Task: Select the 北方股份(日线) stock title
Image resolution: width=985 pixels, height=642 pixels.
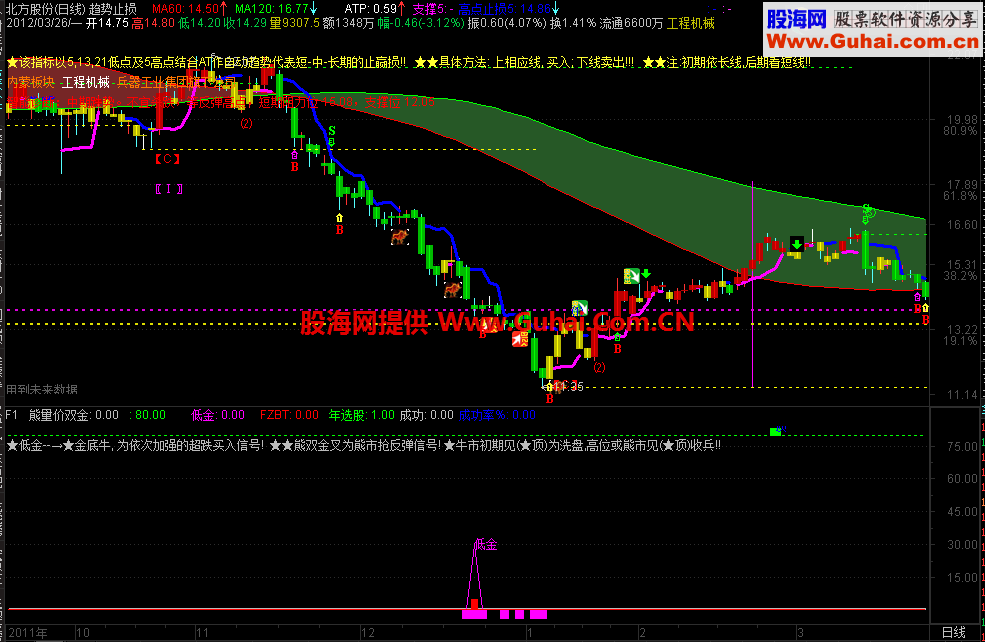Action: click(x=45, y=9)
